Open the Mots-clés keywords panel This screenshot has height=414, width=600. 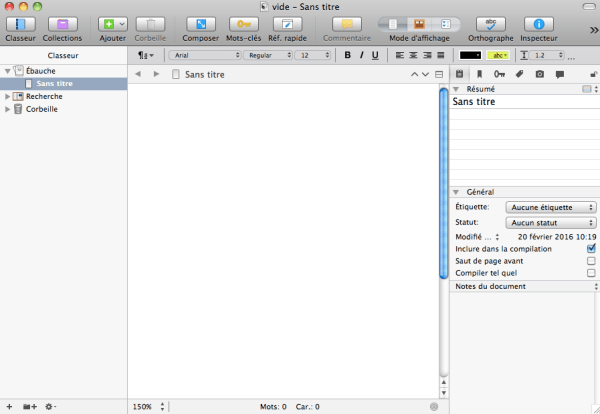[x=241, y=23]
